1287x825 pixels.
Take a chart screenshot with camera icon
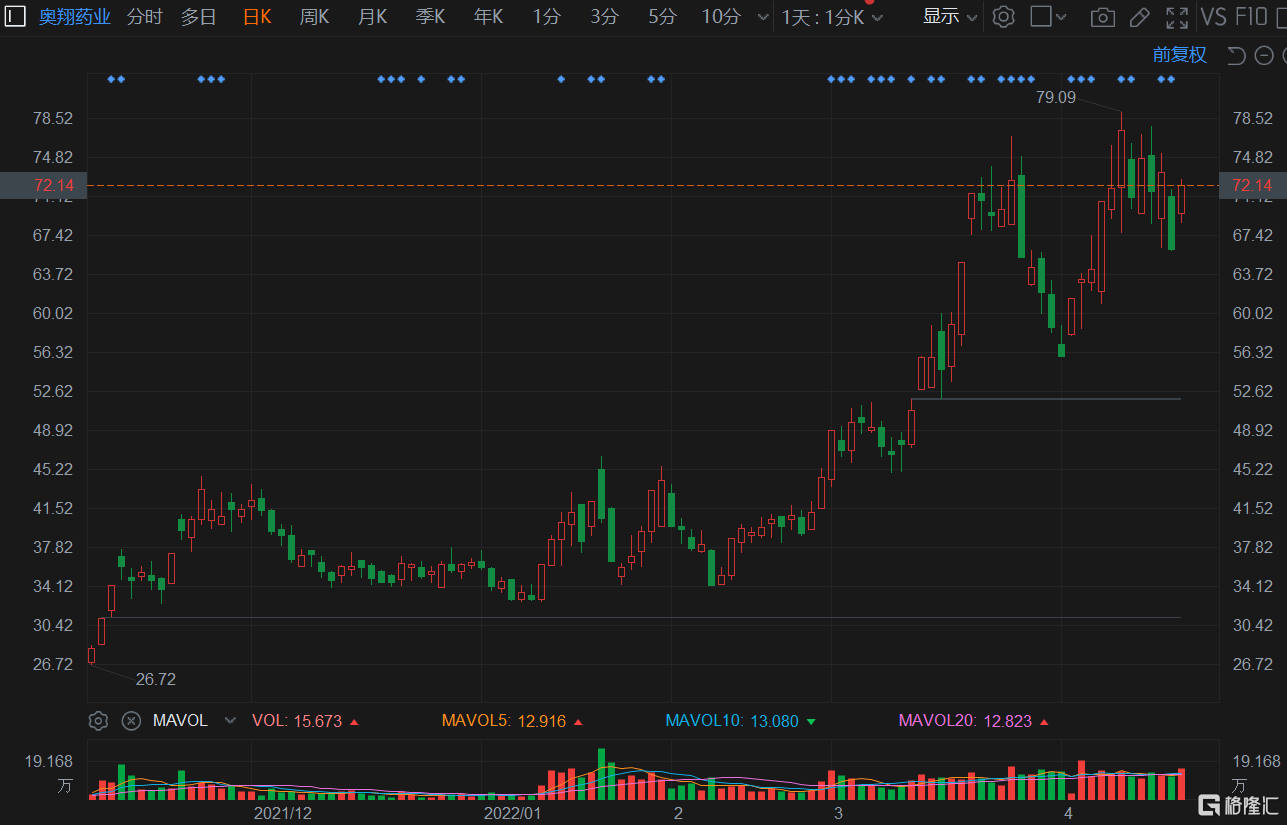1103,17
